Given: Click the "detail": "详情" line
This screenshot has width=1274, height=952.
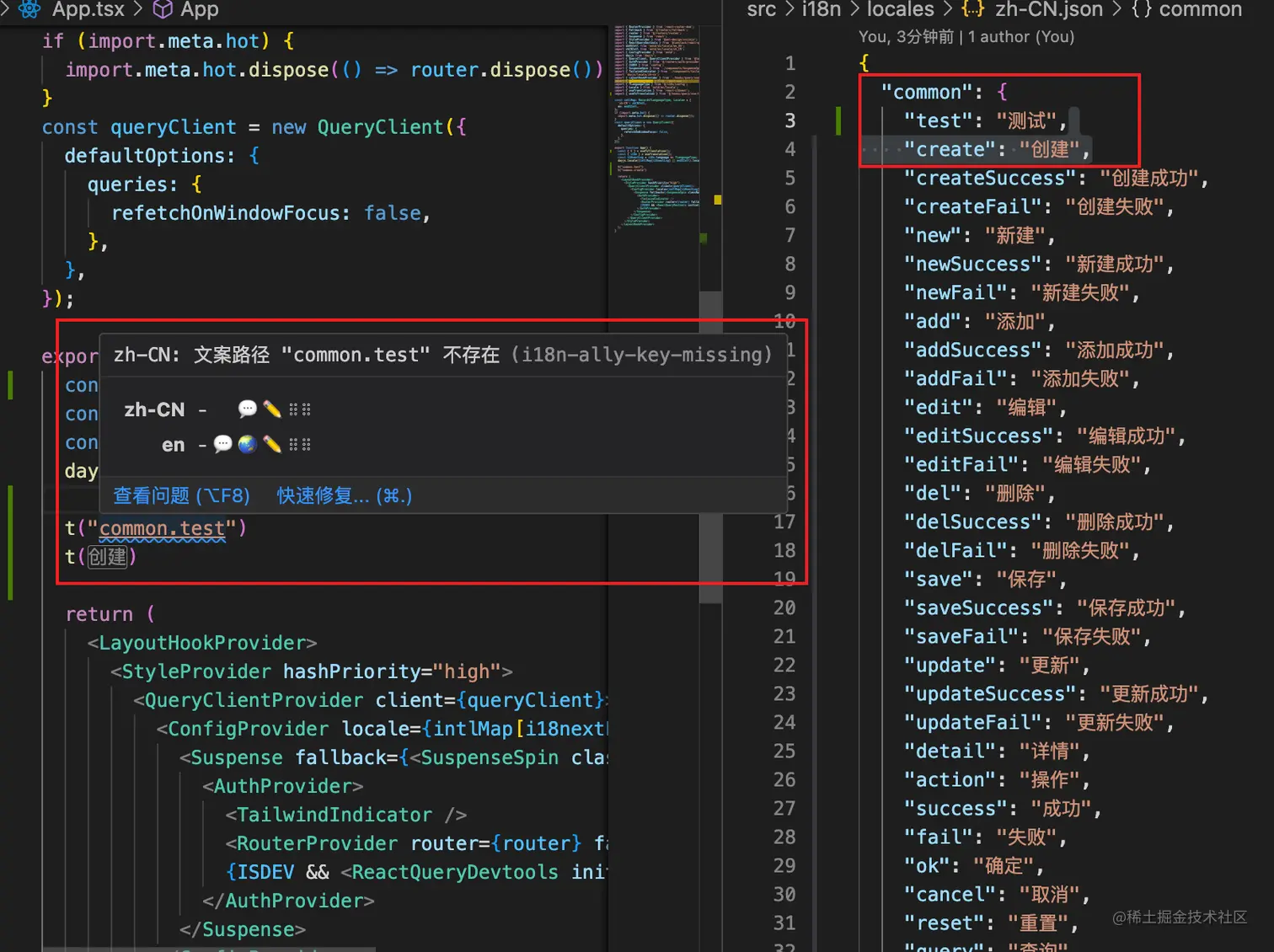Looking at the screenshot, I should point(997,751).
